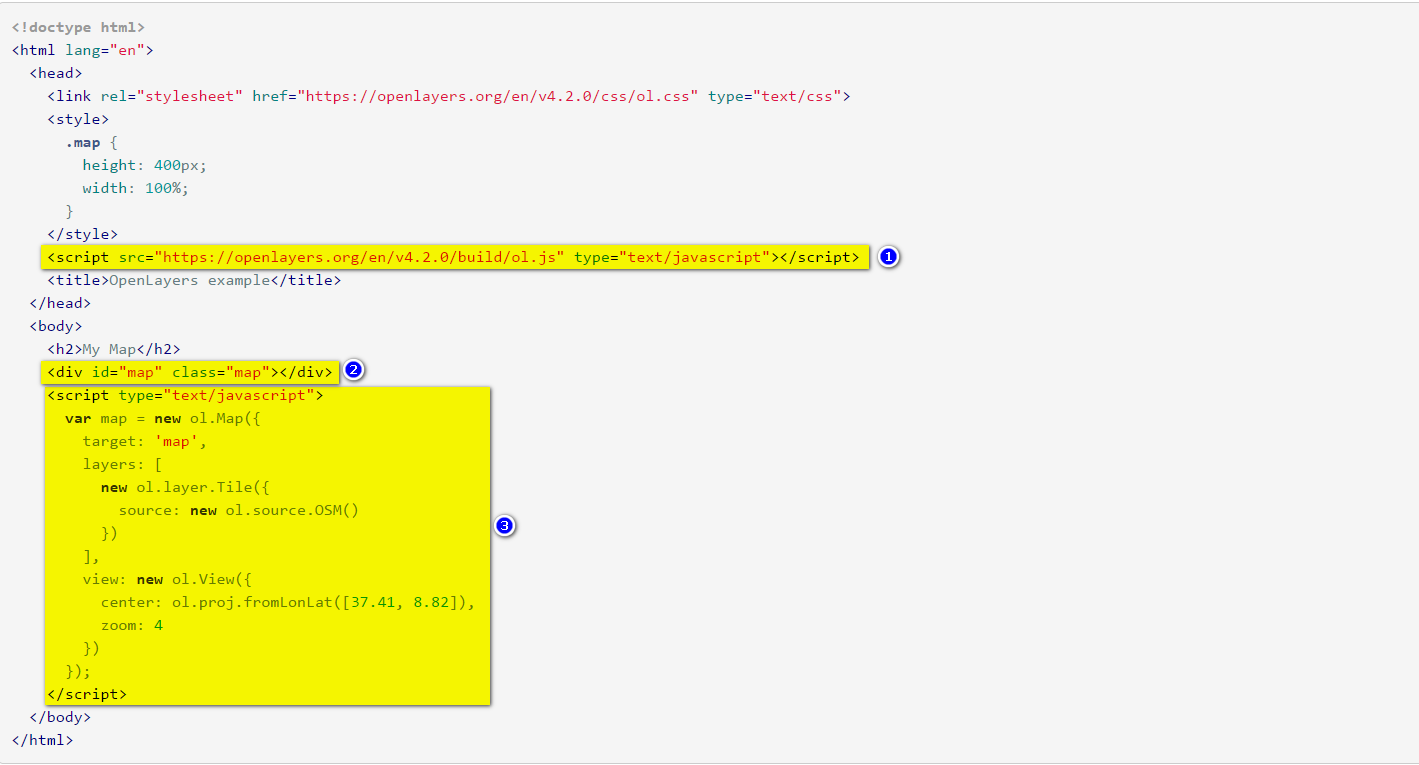Click the inline <script type="text/javascript"> opening tag

pyautogui.click(x=185, y=395)
